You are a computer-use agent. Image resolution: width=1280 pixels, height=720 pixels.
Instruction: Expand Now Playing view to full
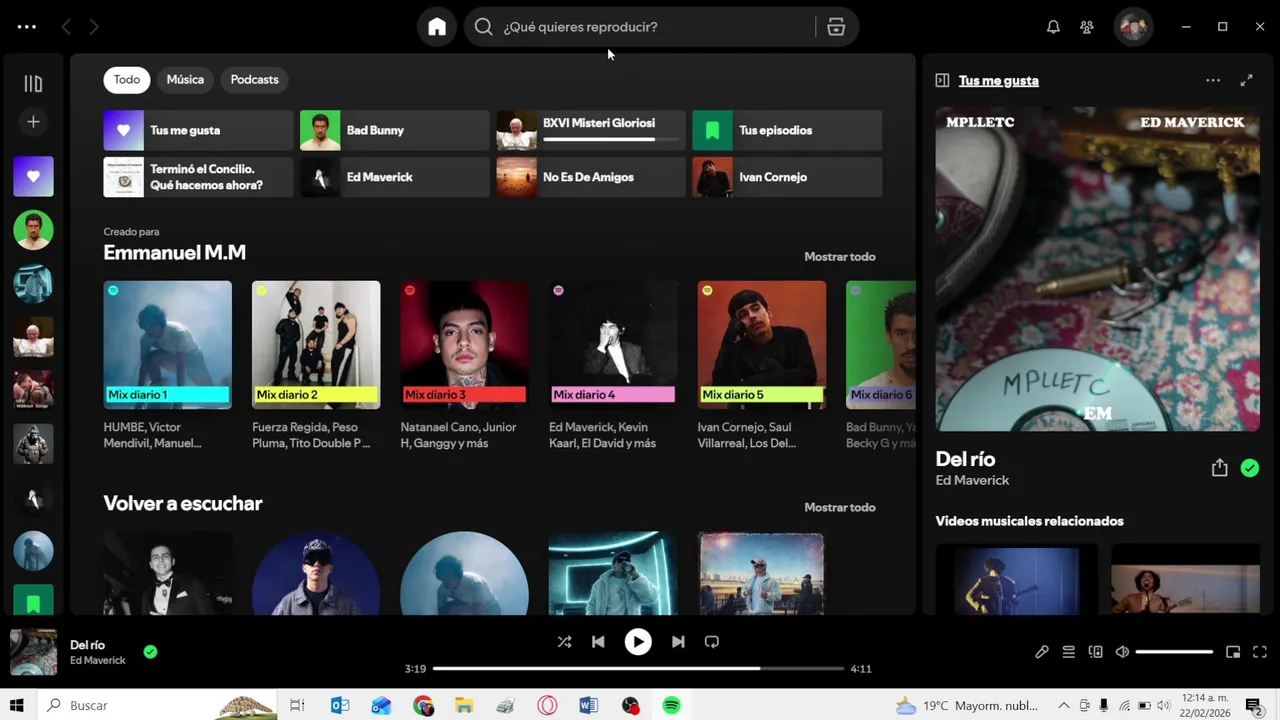pos(1246,80)
